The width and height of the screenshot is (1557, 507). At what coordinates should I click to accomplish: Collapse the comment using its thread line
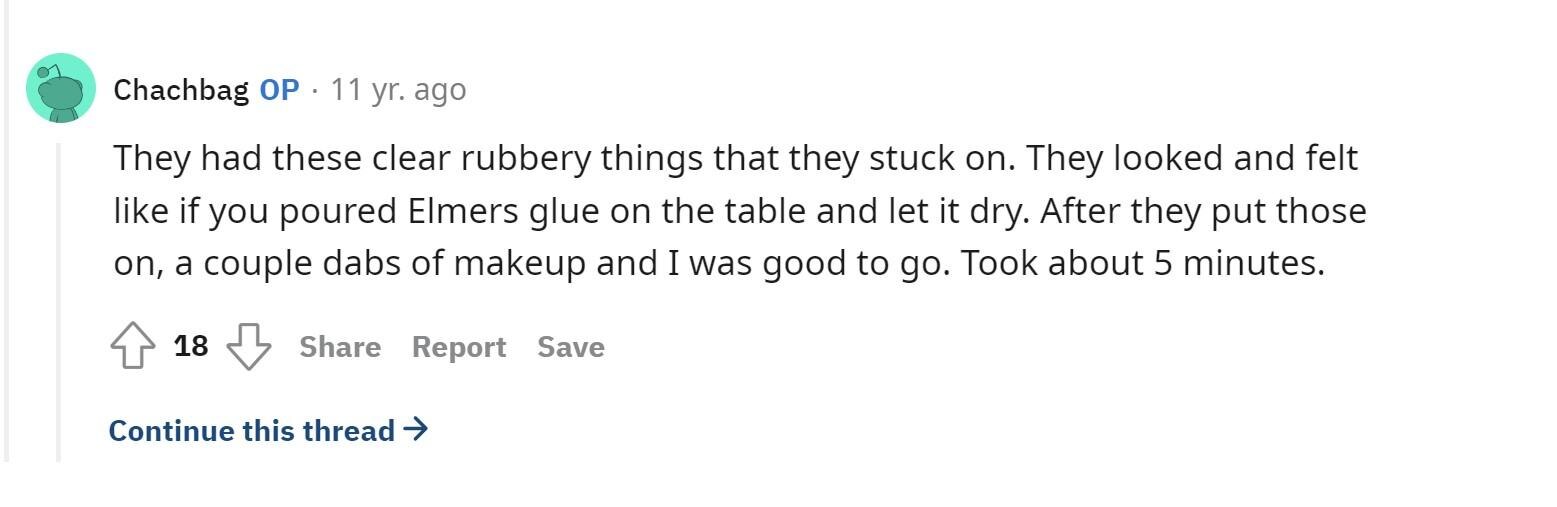(x=58, y=300)
